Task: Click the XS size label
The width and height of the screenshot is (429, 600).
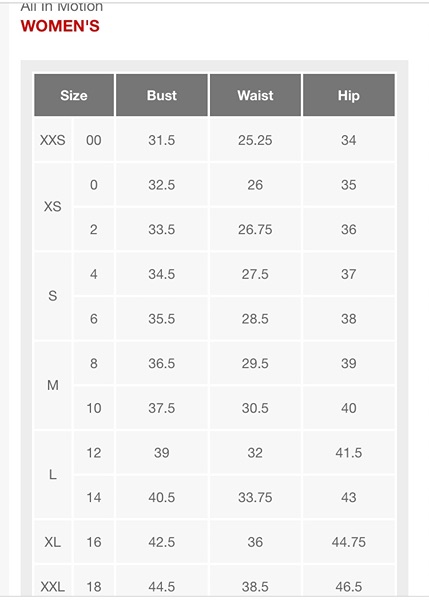Action: (53, 207)
